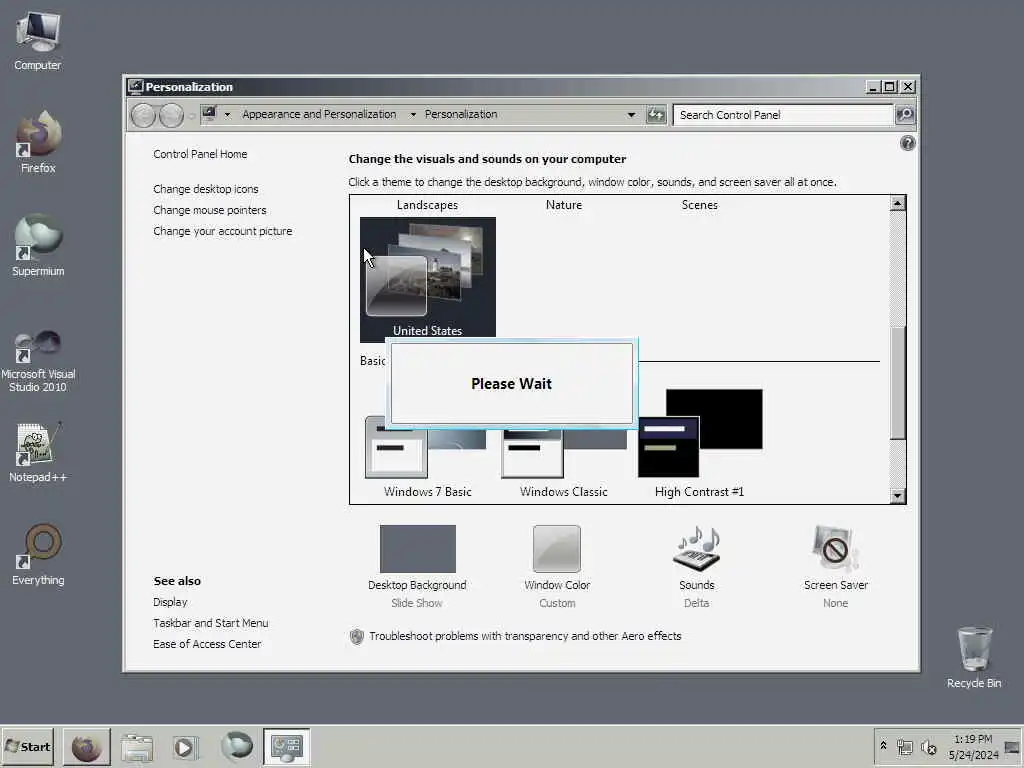Open the address bar history dropdown
Viewport: 1024px width, 768px height.
(631, 115)
